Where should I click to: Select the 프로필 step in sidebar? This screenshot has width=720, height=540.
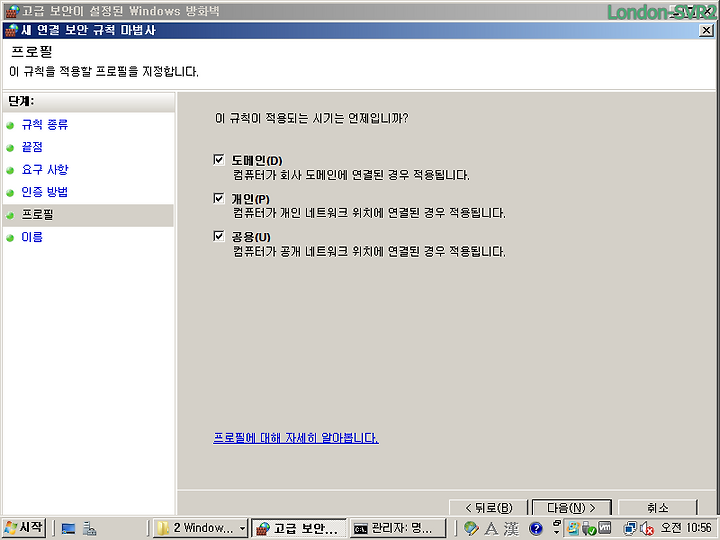[37, 214]
